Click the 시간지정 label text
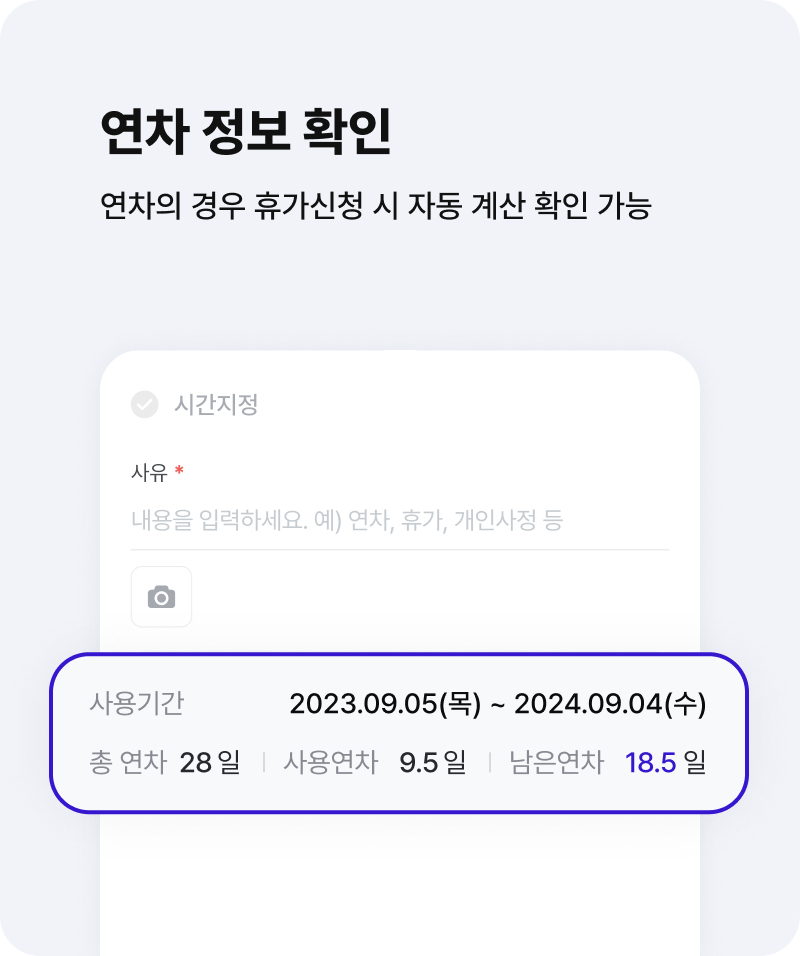 point(216,404)
